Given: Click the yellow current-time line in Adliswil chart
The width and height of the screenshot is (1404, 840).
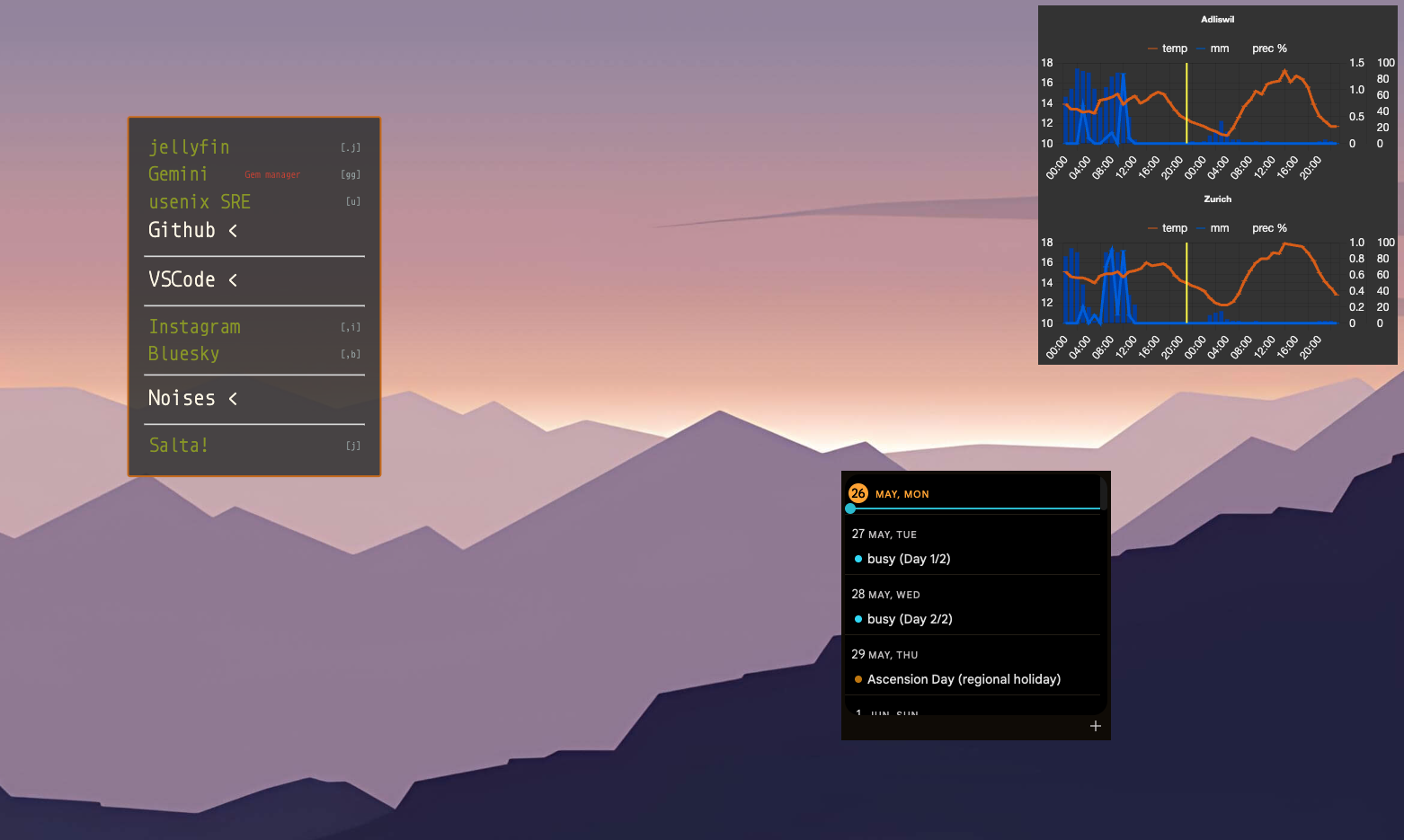Looking at the screenshot, I should pyautogui.click(x=1186, y=103).
